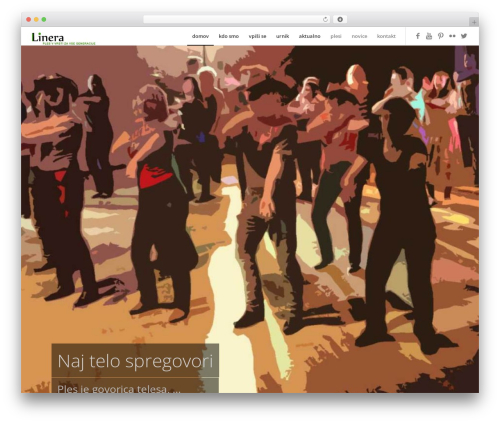
Task: Visit the Pinterest profile icon
Action: [441, 36]
